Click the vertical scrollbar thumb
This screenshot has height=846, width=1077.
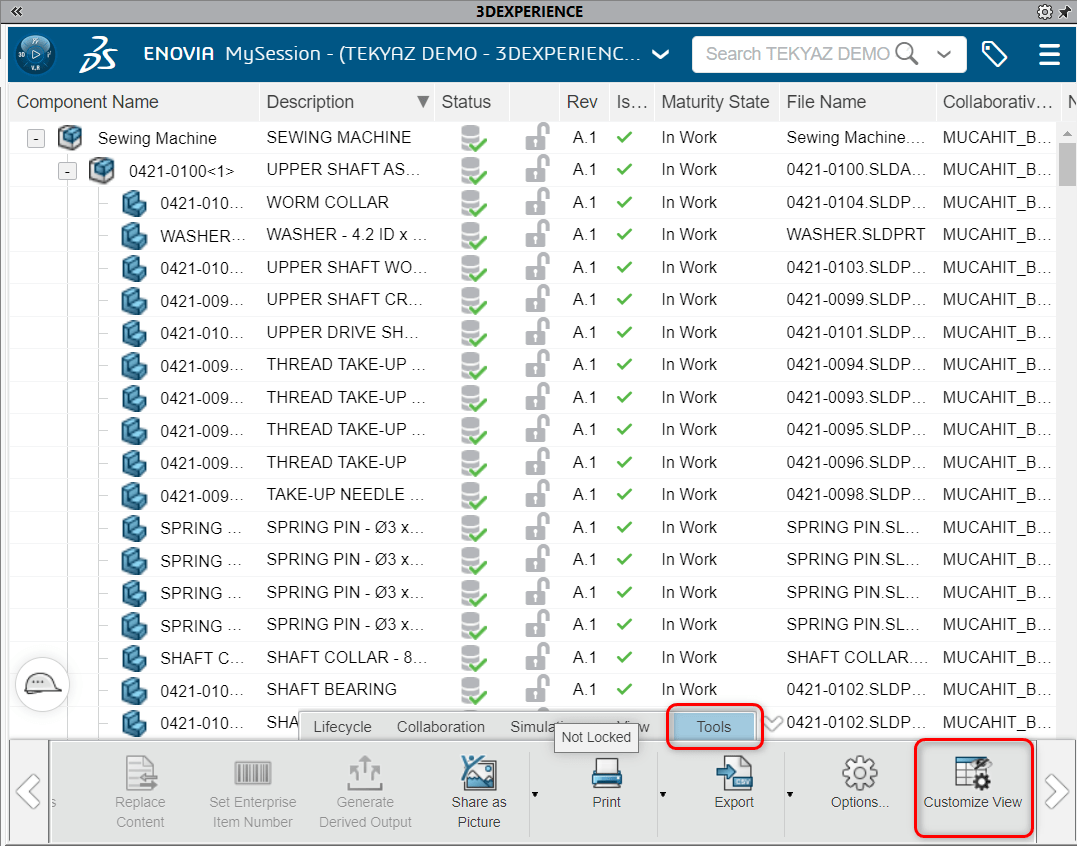click(x=1067, y=163)
